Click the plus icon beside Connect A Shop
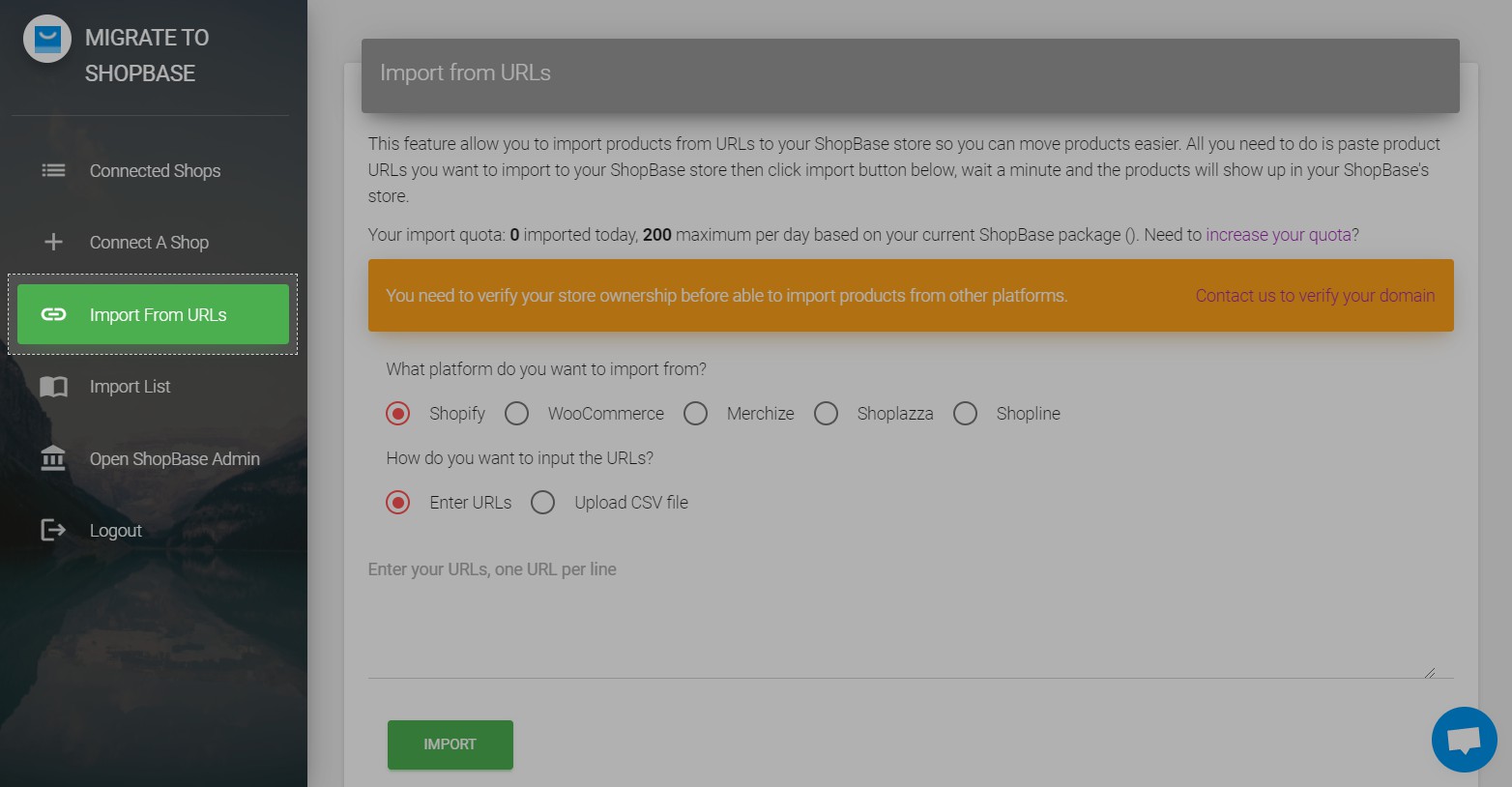This screenshot has width=1512, height=787. pos(53,242)
